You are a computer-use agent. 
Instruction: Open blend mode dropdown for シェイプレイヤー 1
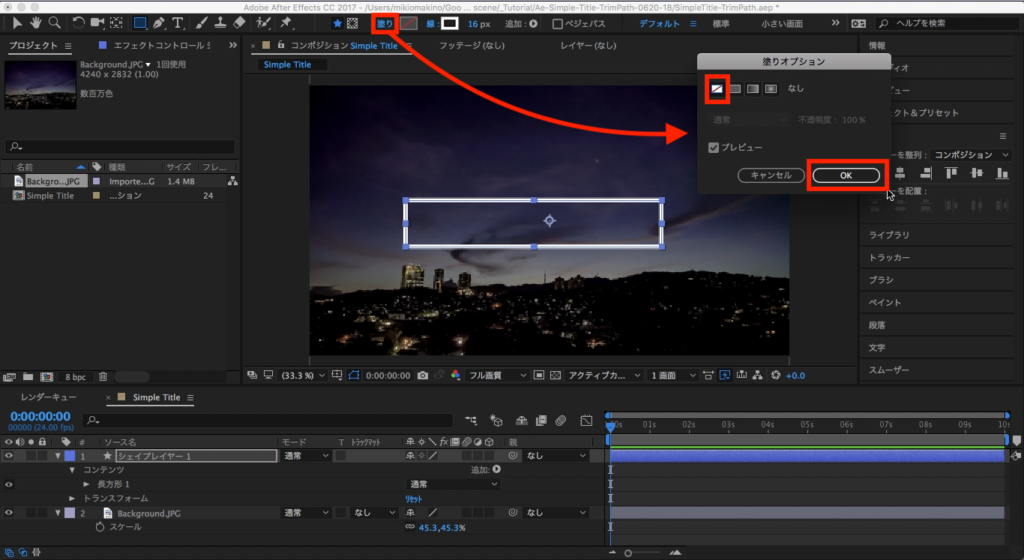tap(305, 456)
